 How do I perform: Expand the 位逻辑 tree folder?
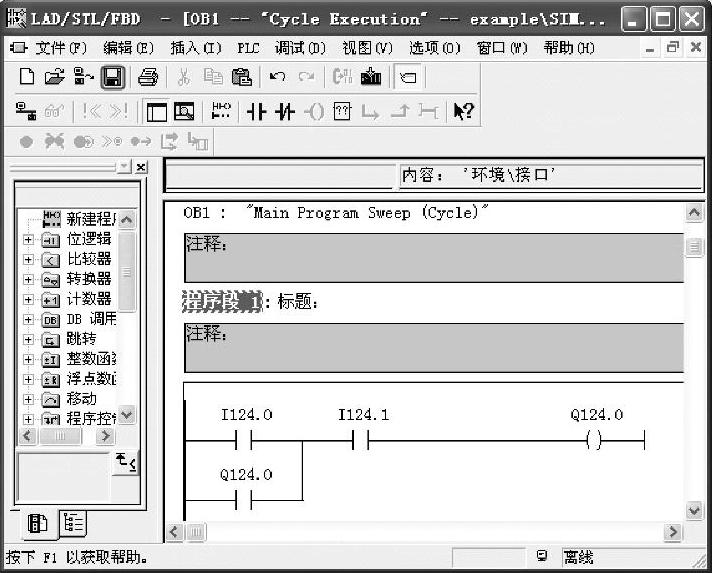point(28,239)
